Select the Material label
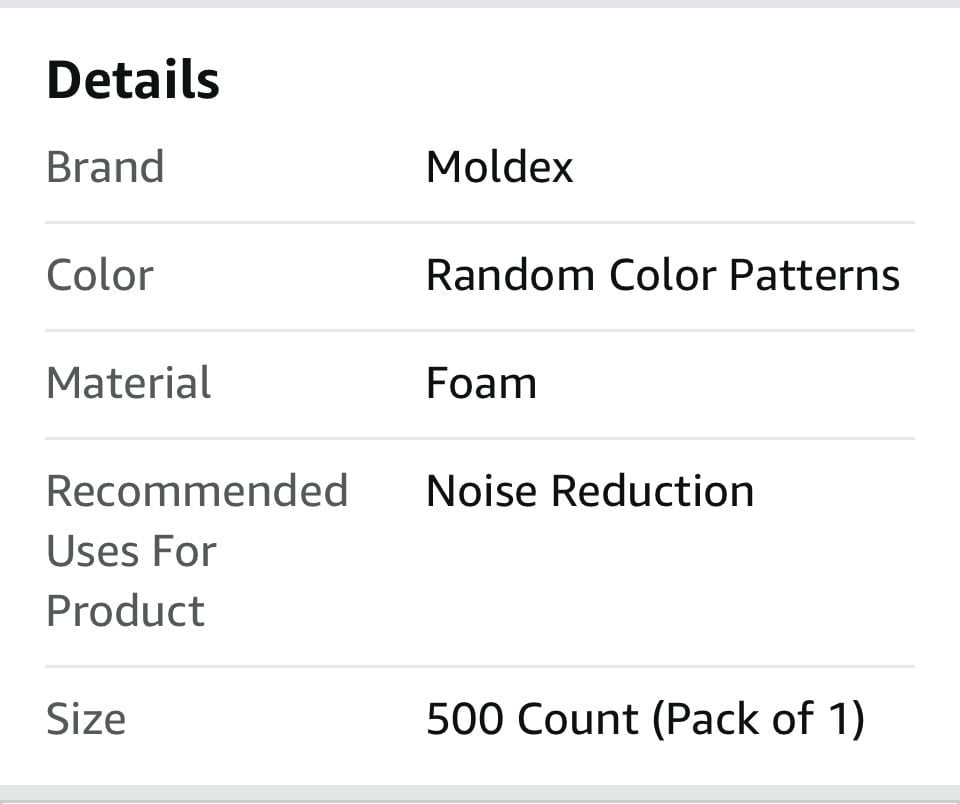The image size is (960, 804). pos(129,383)
